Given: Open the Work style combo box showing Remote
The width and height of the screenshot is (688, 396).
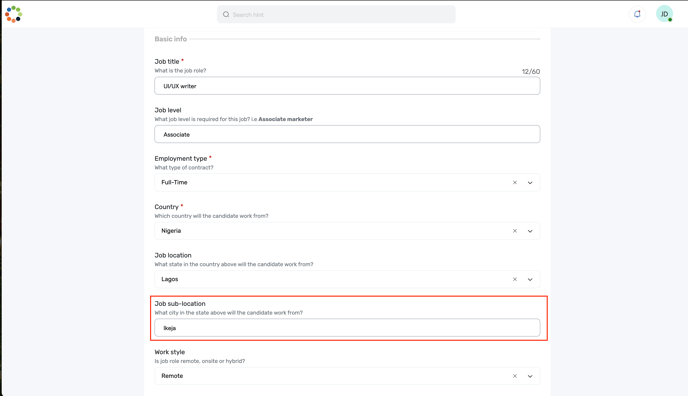Looking at the screenshot, I should click(347, 376).
